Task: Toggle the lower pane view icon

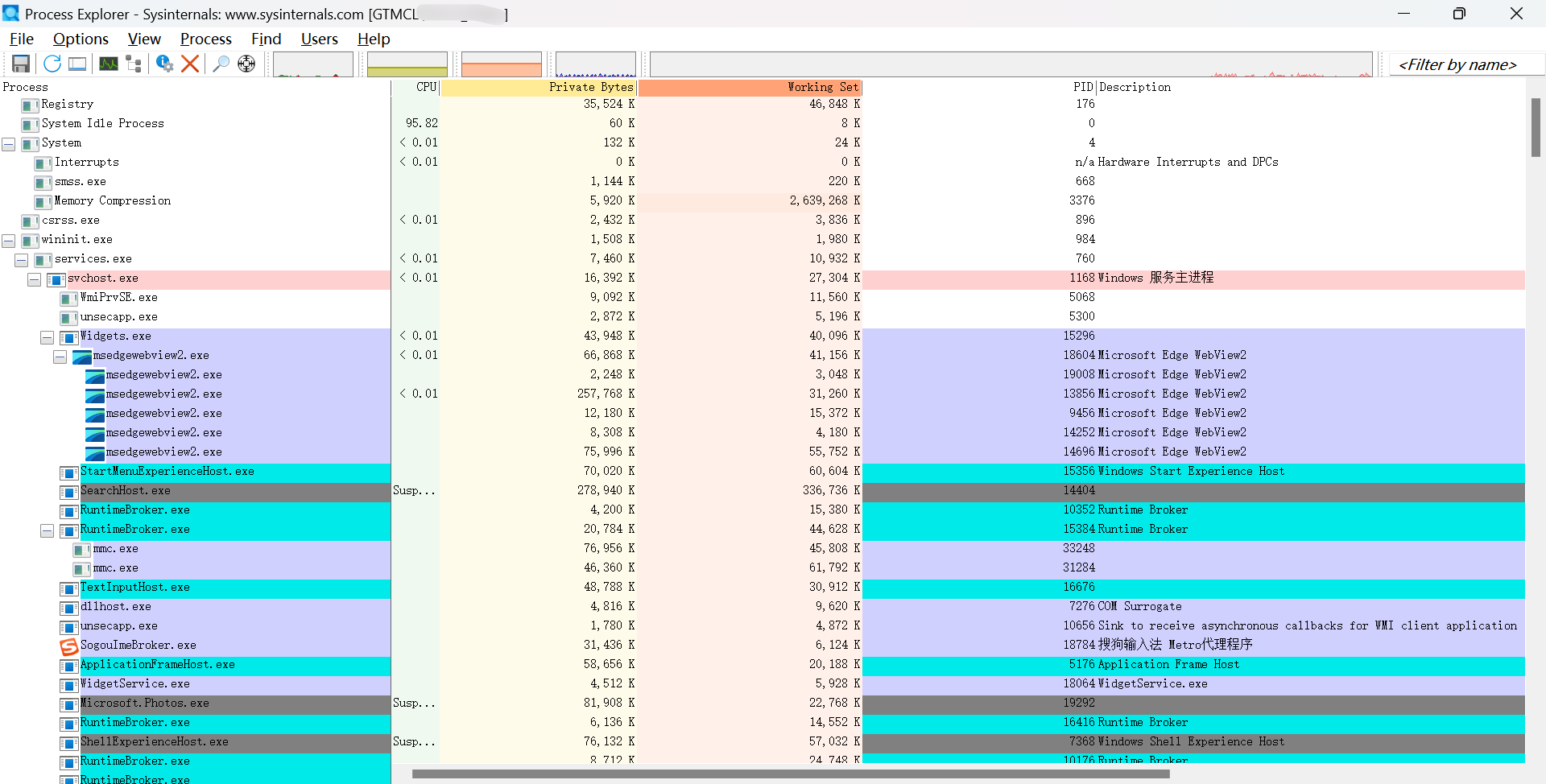Action: 77,64
